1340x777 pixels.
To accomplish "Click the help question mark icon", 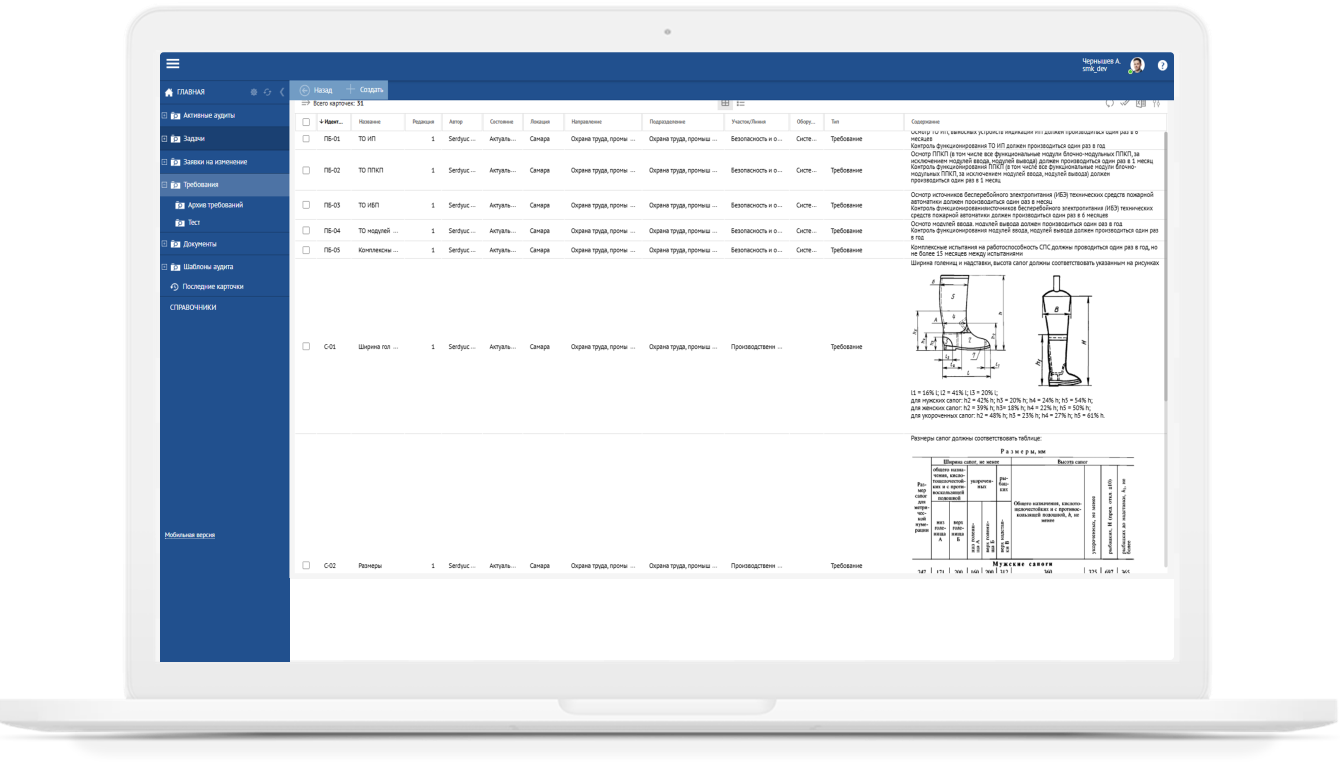I will click(1162, 65).
